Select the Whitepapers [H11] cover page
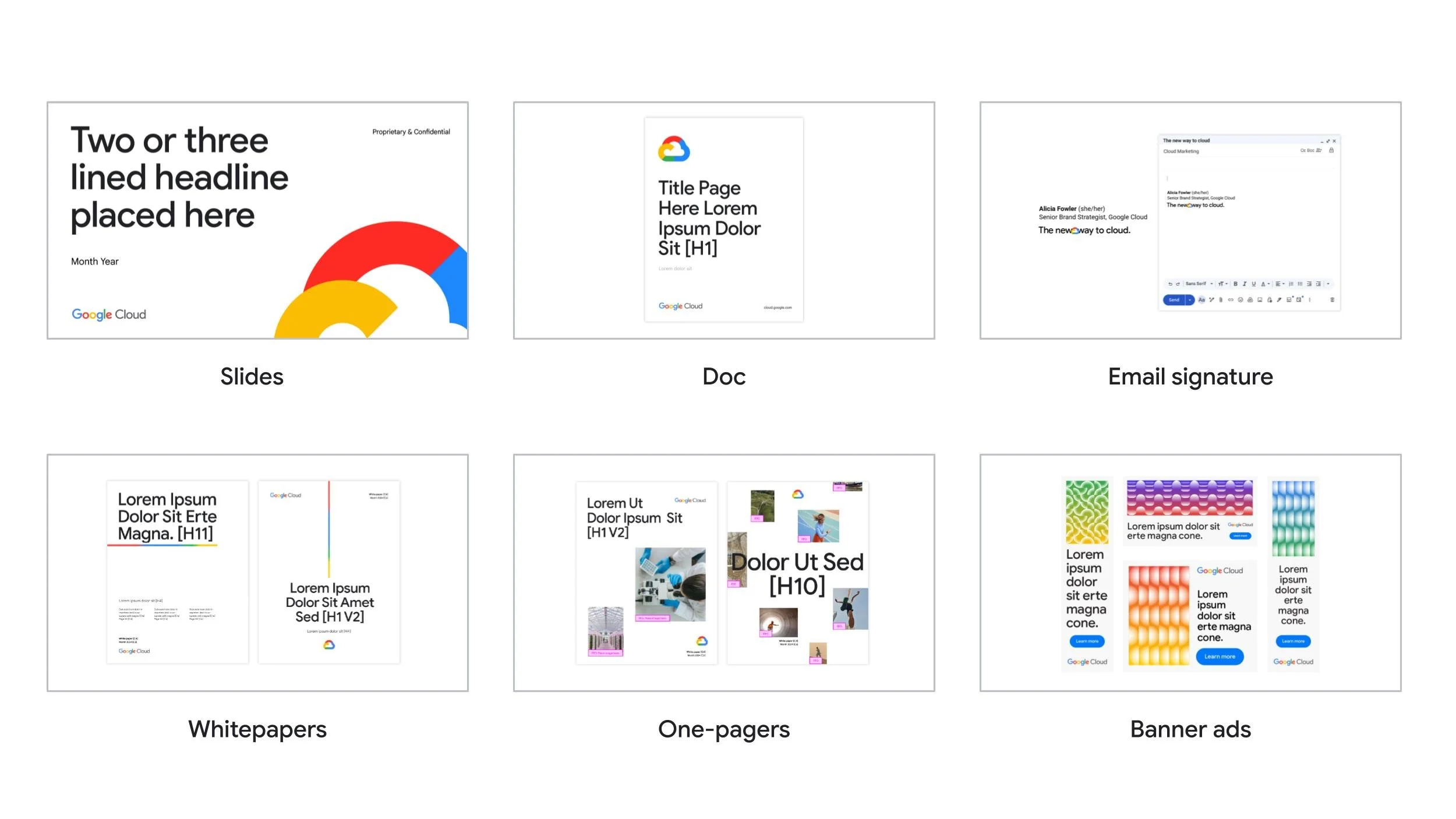 point(178,572)
